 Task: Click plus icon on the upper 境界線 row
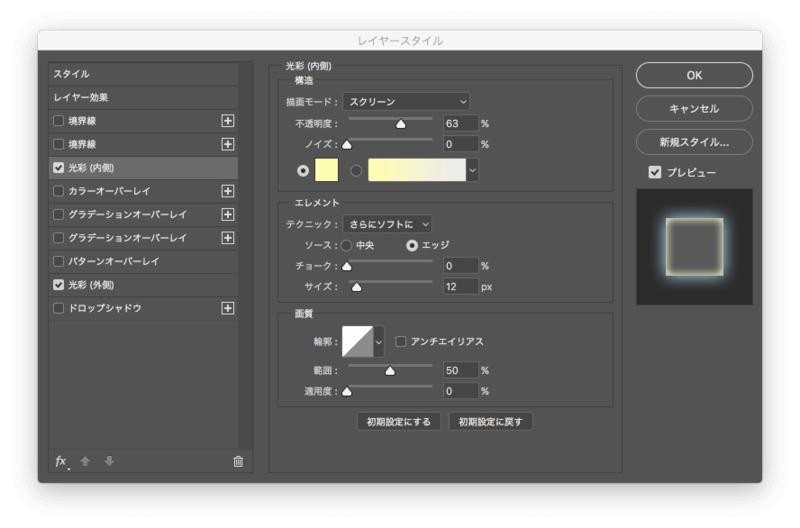pos(228,121)
